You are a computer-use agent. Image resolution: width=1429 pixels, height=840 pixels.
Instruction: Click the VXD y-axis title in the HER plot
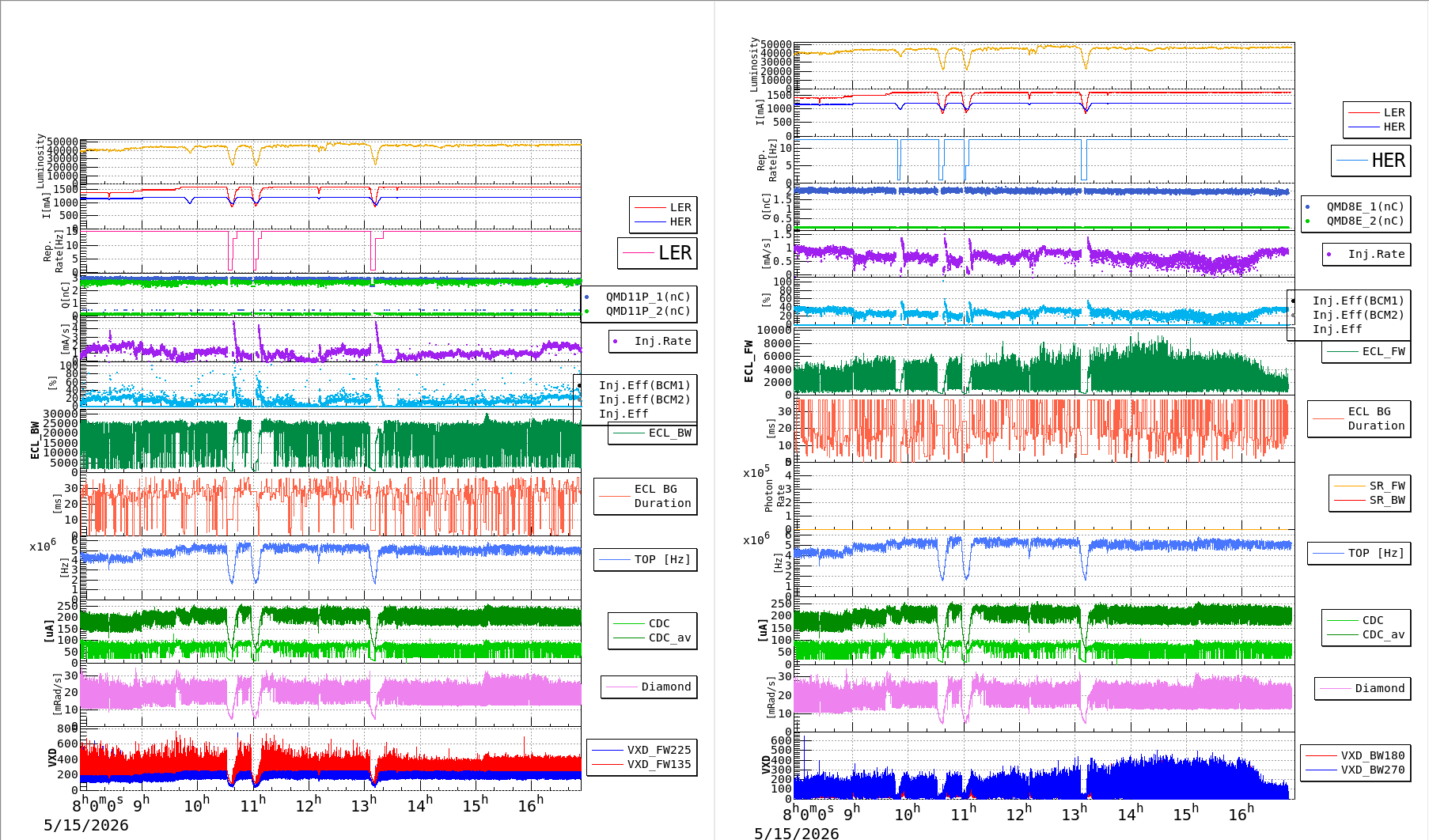click(x=766, y=765)
